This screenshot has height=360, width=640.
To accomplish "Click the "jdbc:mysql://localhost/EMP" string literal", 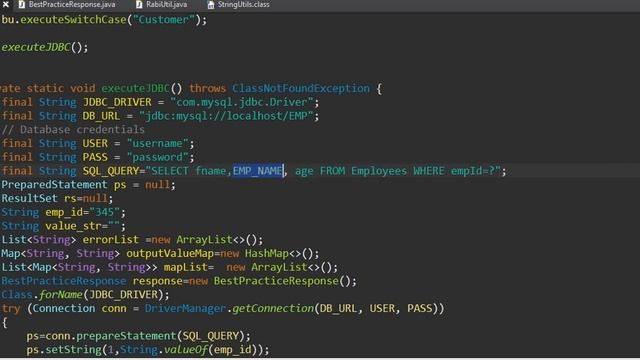I will pyautogui.click(x=226, y=116).
